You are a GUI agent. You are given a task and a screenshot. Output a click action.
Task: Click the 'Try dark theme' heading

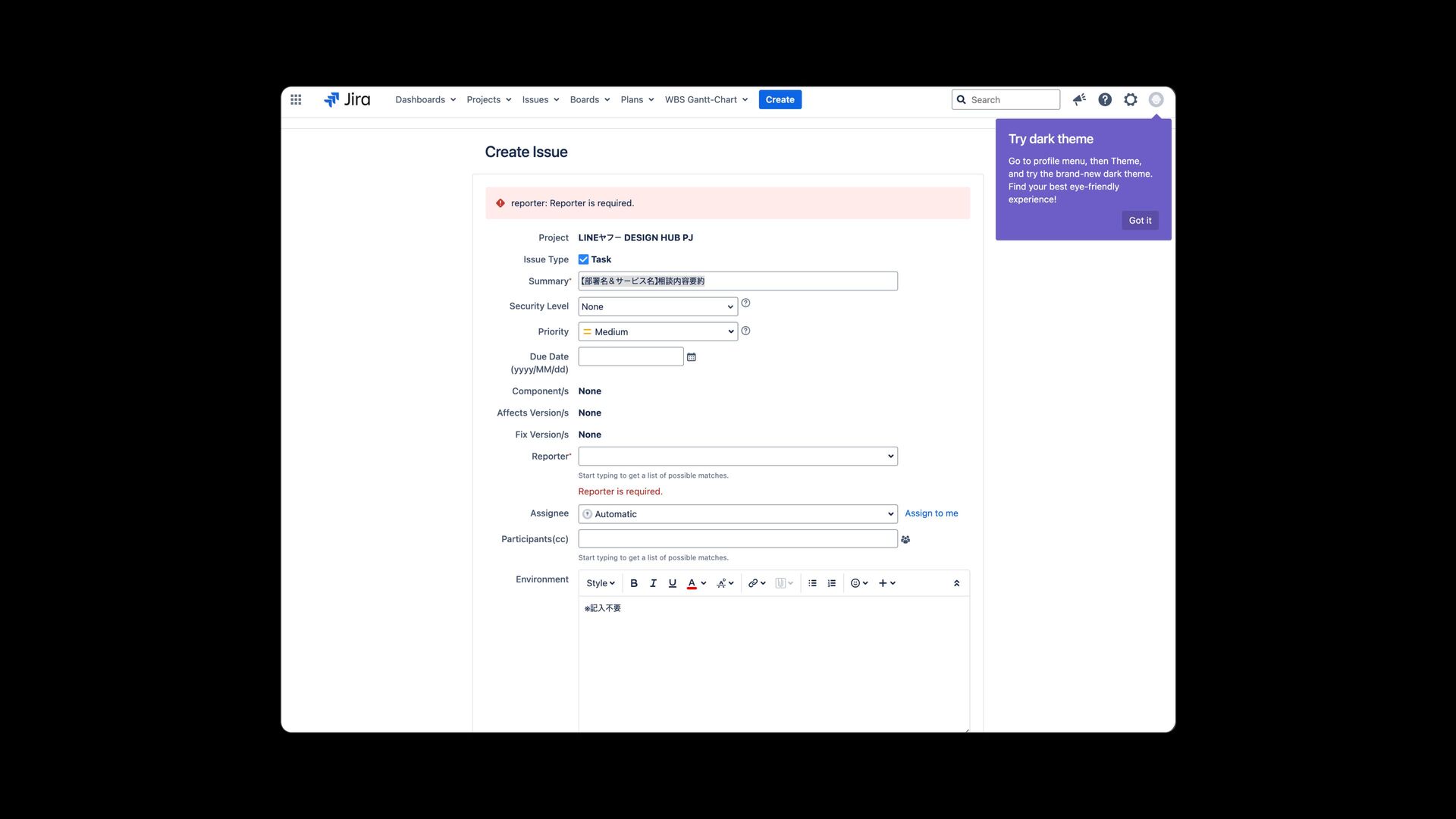[x=1051, y=139]
